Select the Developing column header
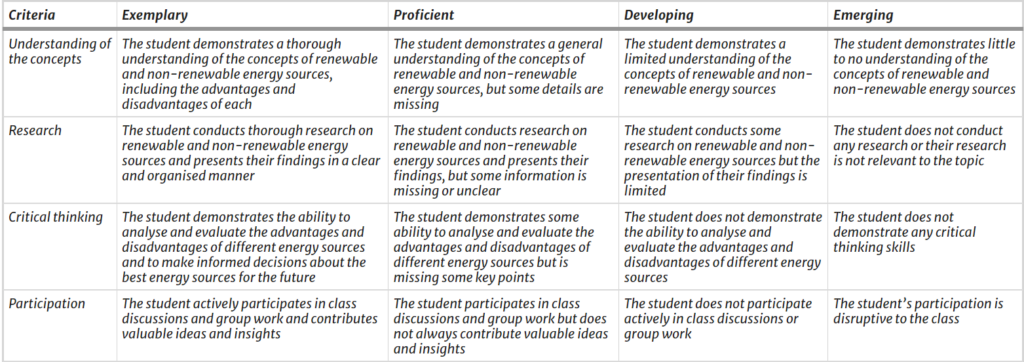The height and width of the screenshot is (362, 1024). click(x=659, y=15)
